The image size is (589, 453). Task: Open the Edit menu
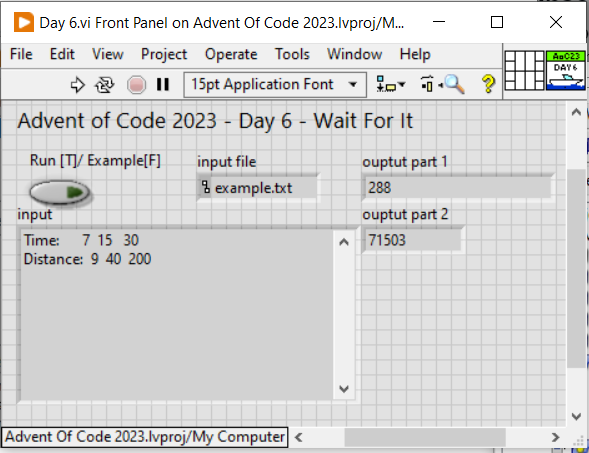62,54
